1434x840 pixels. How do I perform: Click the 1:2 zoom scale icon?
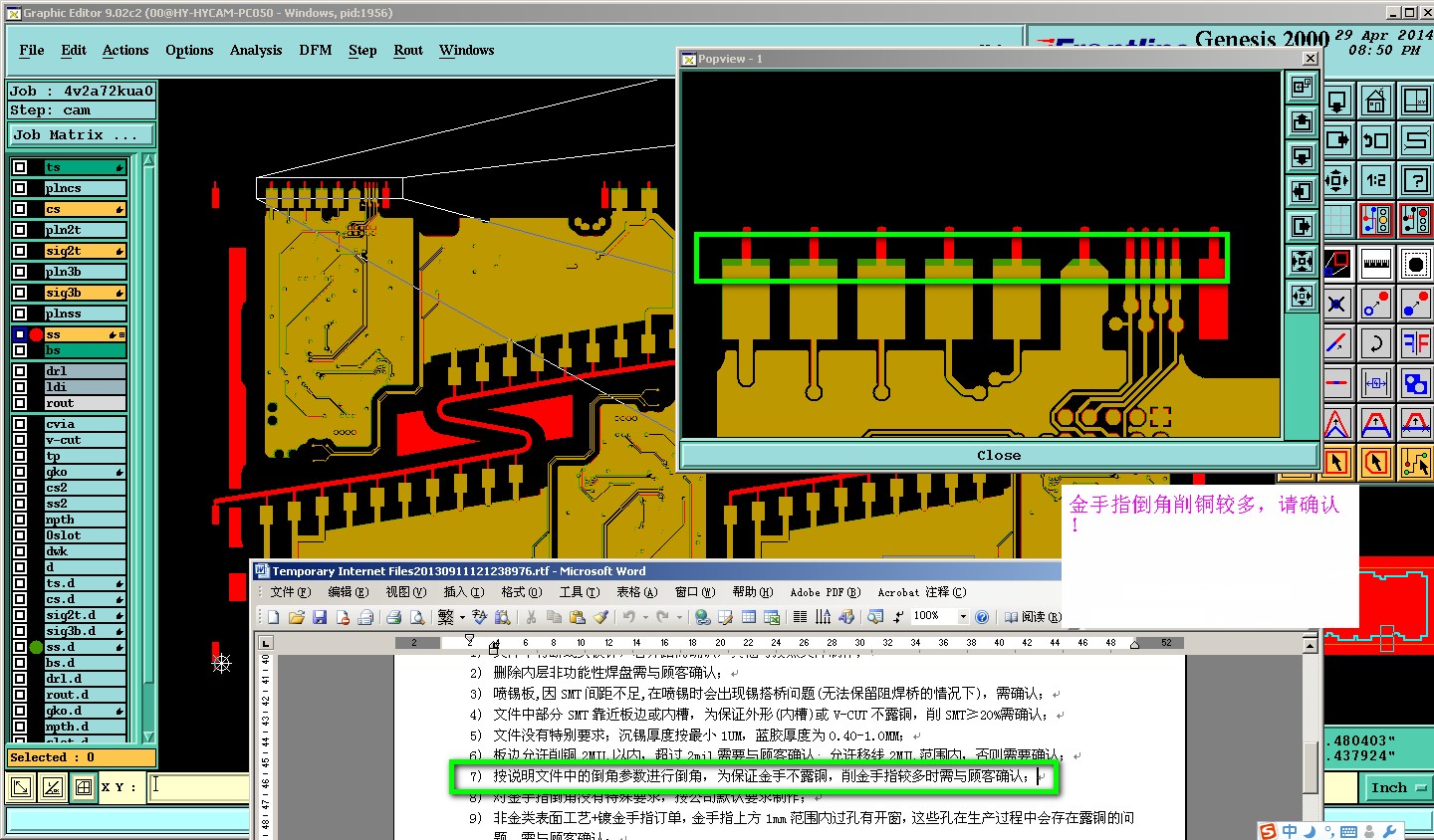(1376, 180)
